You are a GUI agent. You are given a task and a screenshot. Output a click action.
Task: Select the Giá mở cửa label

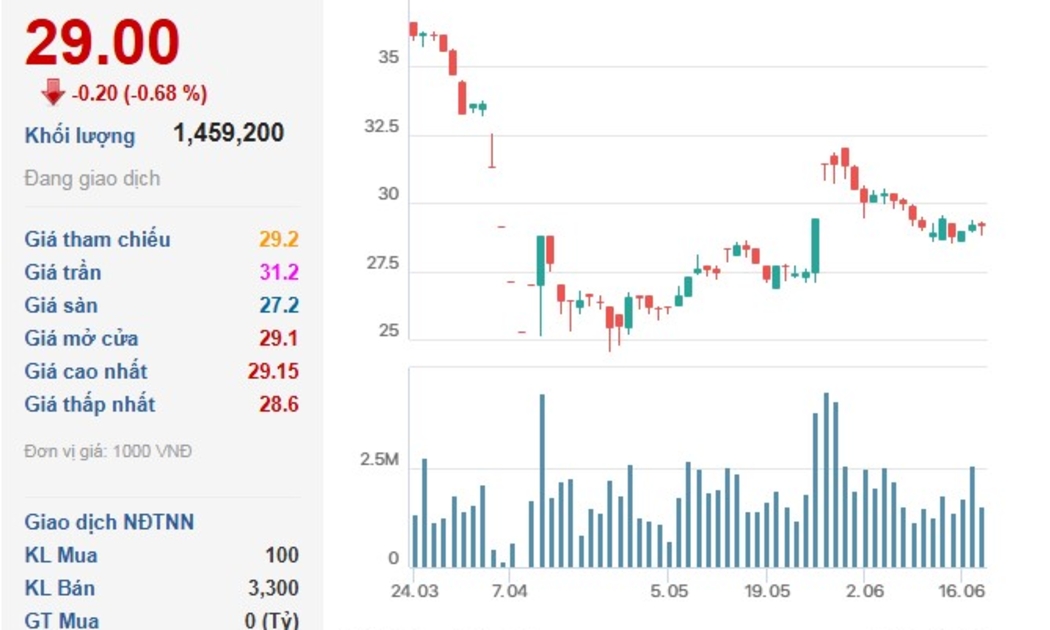81,338
